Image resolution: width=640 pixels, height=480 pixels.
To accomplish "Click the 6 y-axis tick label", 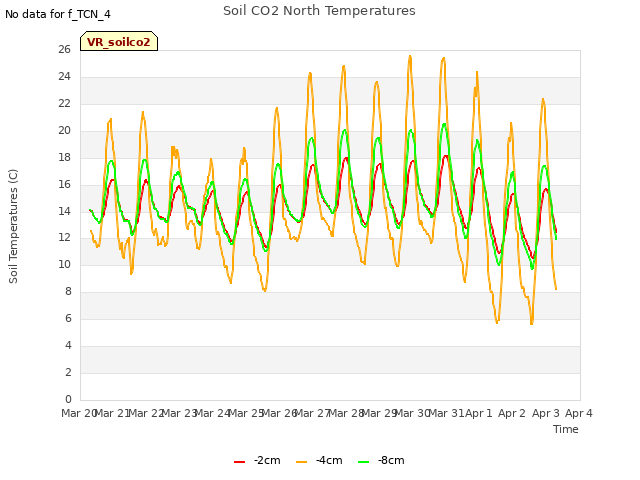I will pos(68,319).
